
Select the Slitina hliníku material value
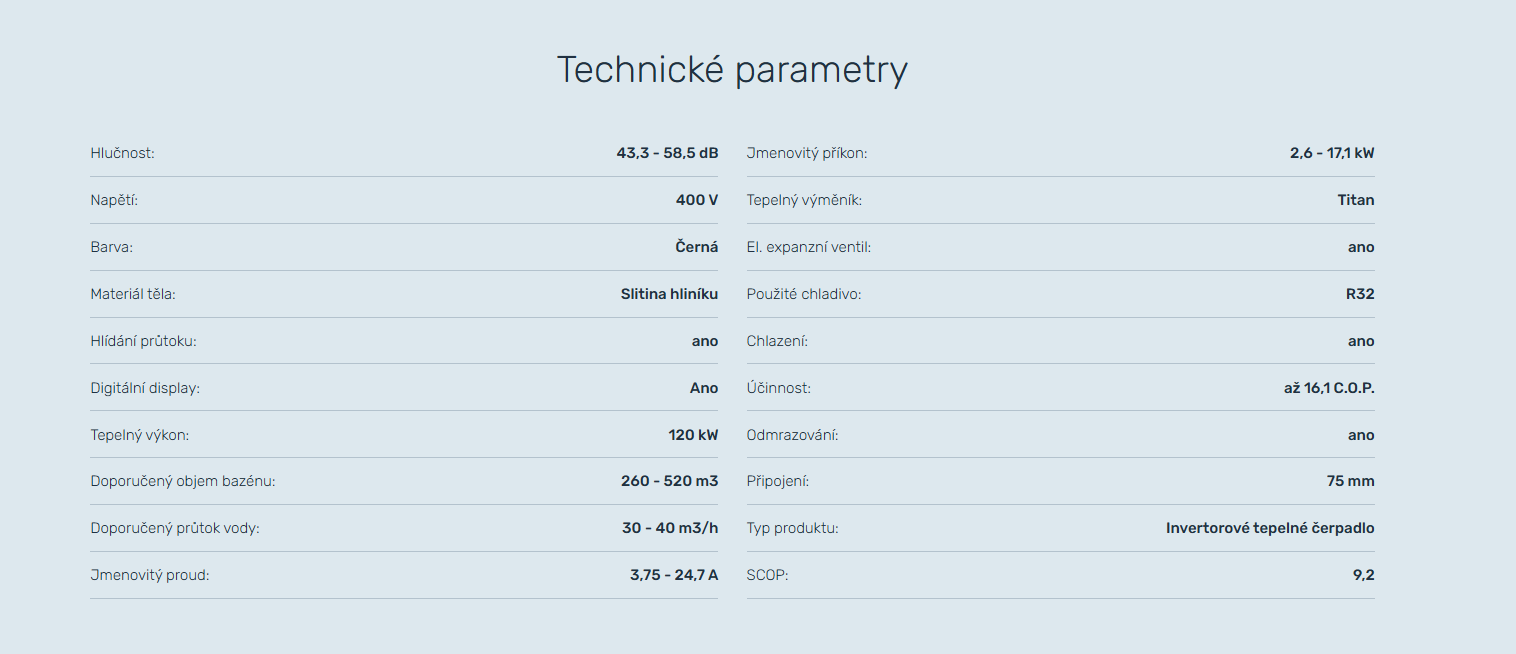669,294
